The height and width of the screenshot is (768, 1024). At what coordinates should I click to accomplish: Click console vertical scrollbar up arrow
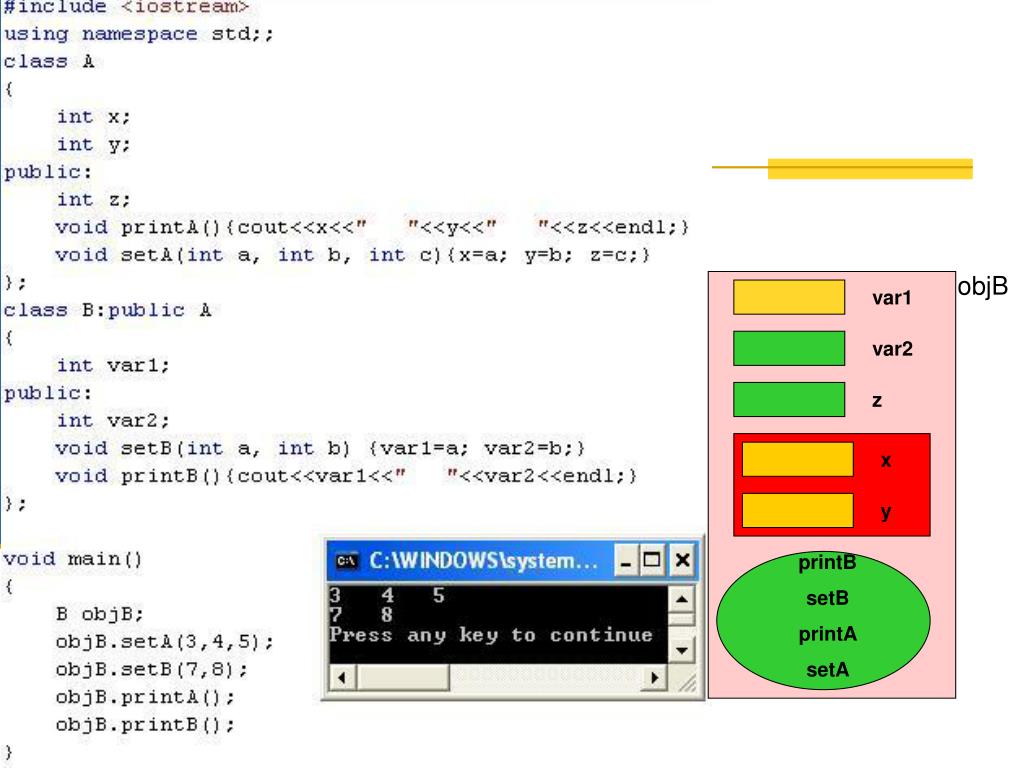[681, 599]
